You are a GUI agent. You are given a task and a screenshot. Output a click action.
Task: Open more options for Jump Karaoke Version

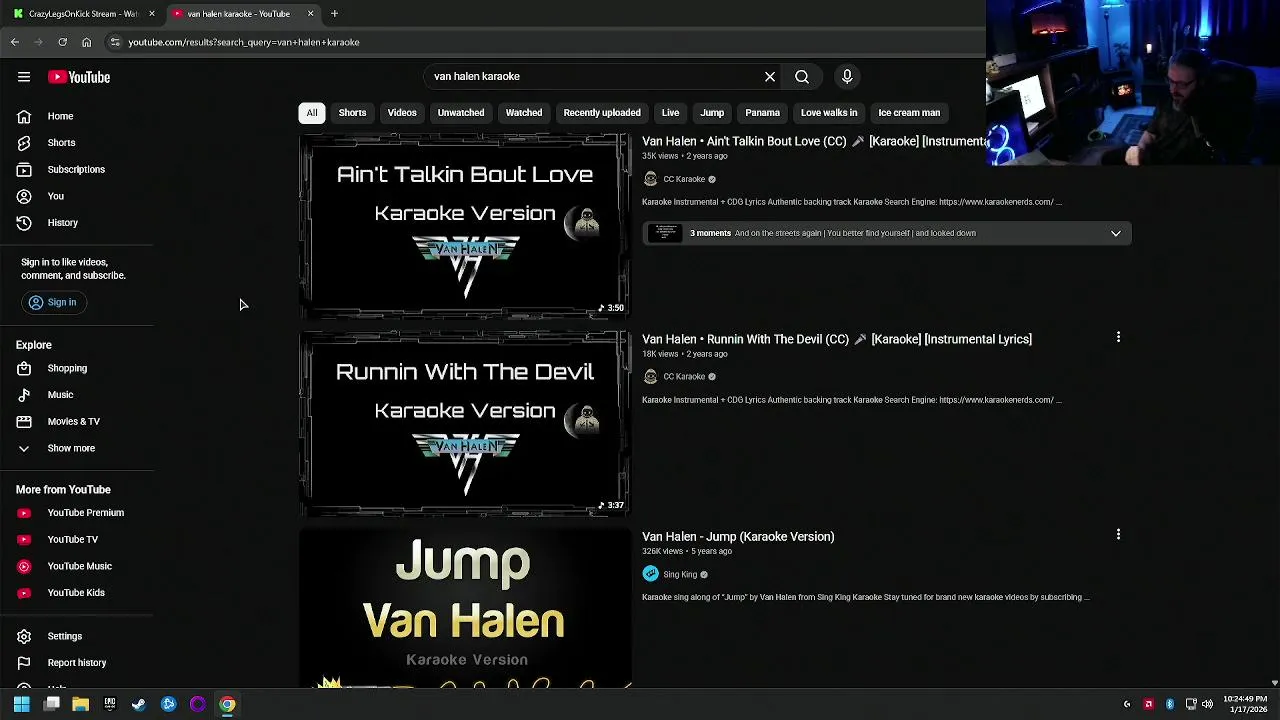pos(1118,535)
